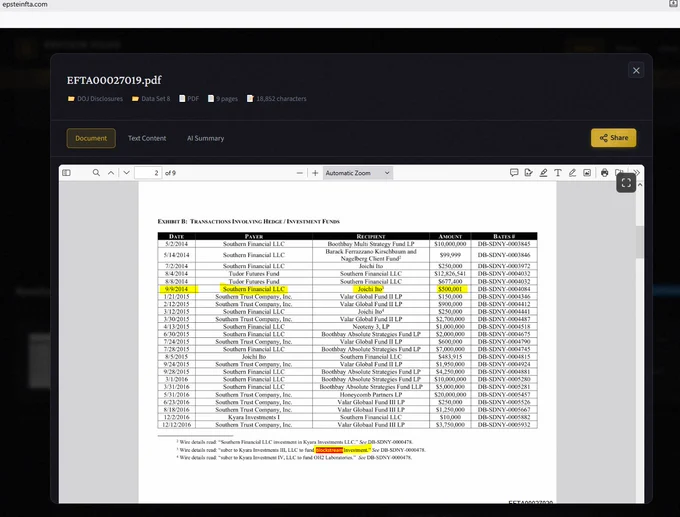
Task: Enter fullscreen document view
Action: (626, 183)
